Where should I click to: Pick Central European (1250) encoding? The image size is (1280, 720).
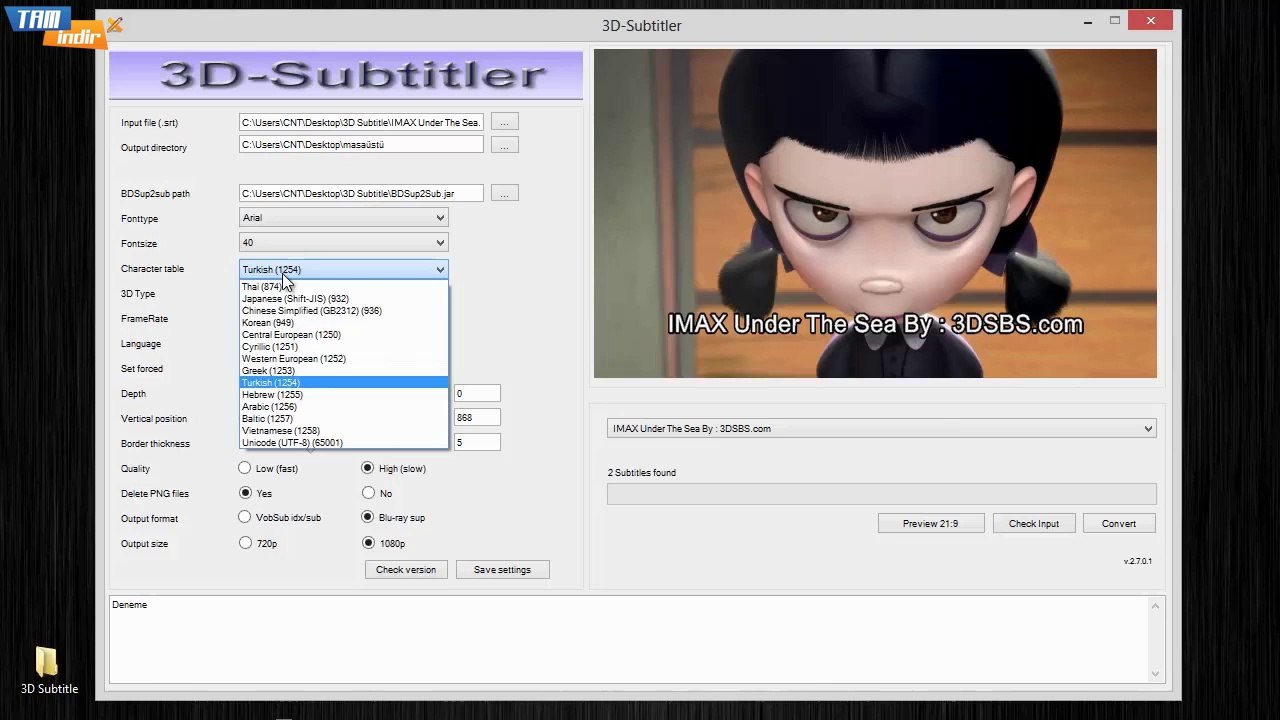click(344, 335)
